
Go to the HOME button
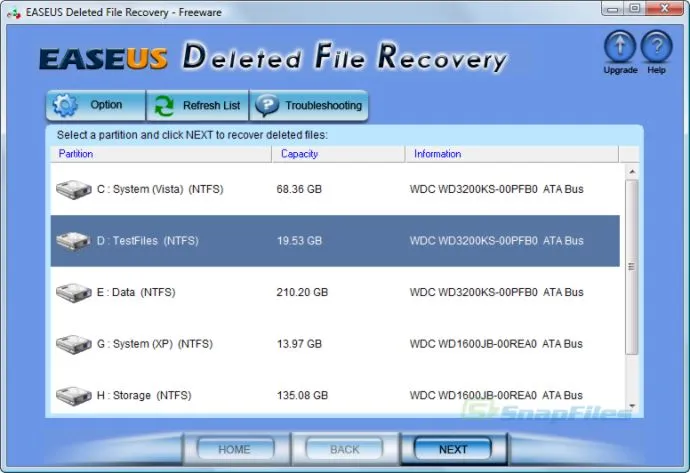click(235, 449)
